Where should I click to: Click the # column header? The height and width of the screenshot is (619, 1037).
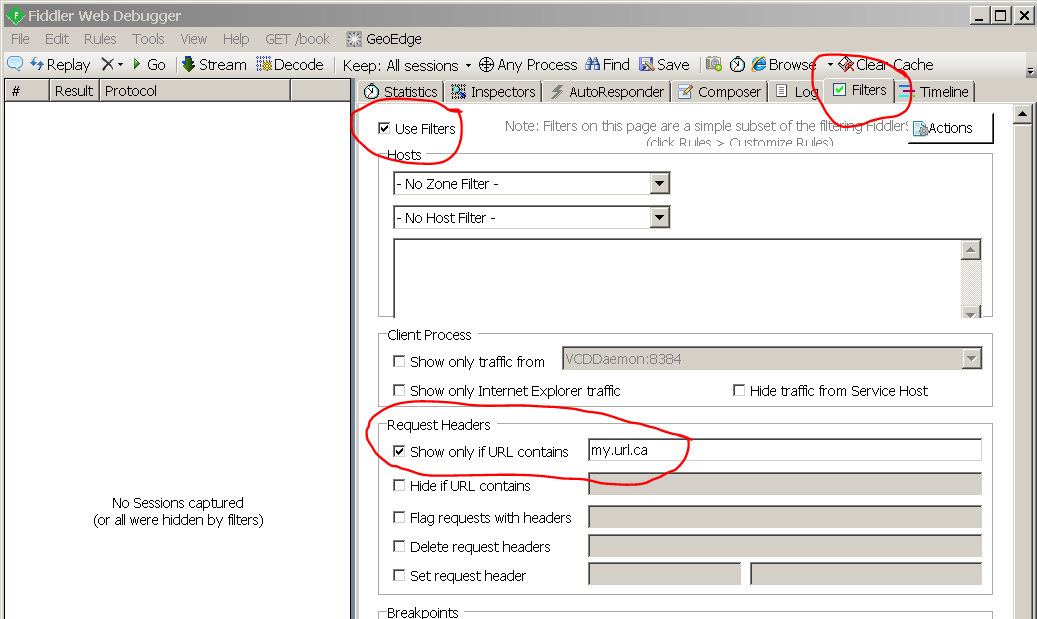(26, 91)
